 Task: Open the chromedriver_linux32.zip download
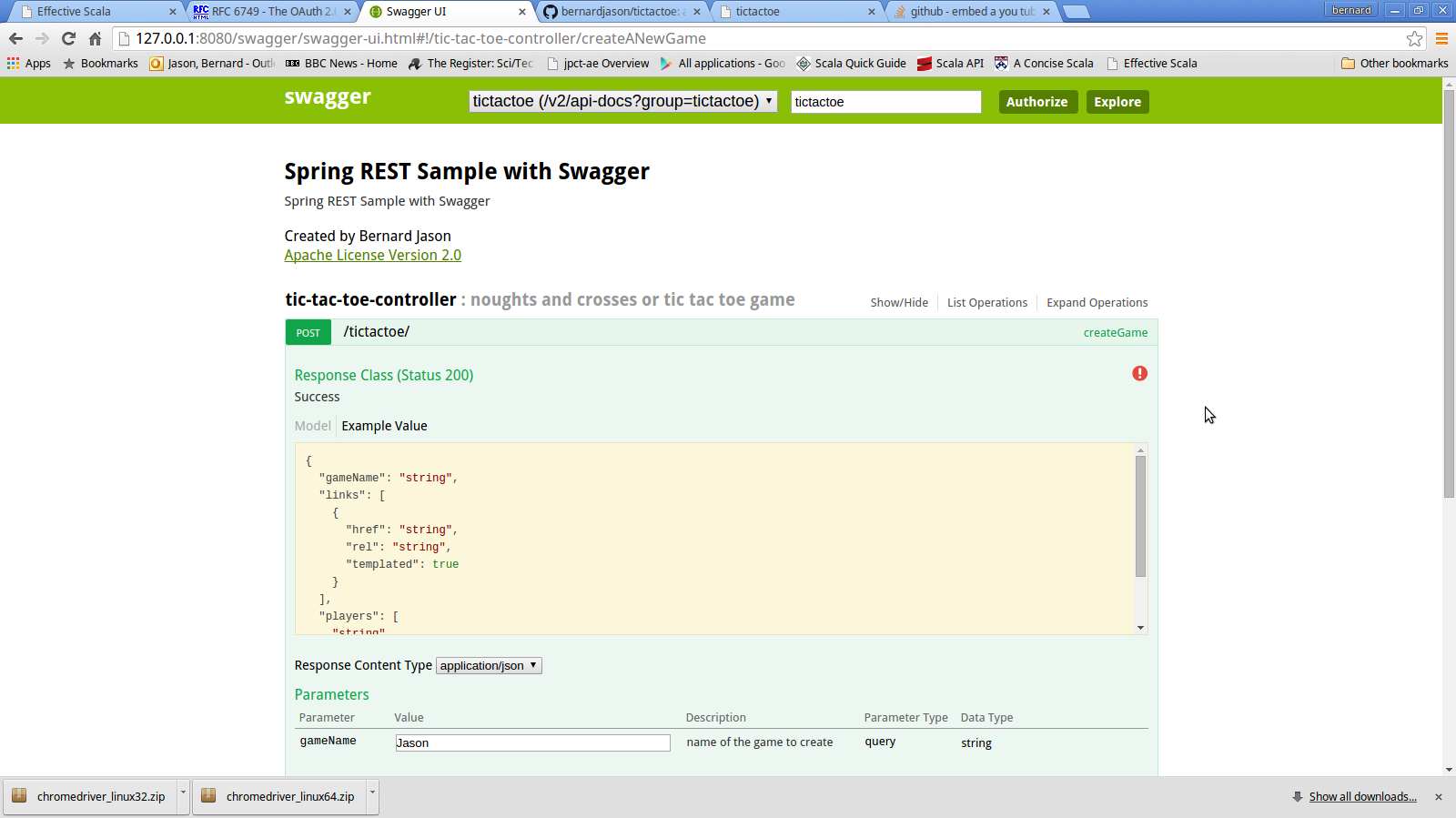point(90,796)
